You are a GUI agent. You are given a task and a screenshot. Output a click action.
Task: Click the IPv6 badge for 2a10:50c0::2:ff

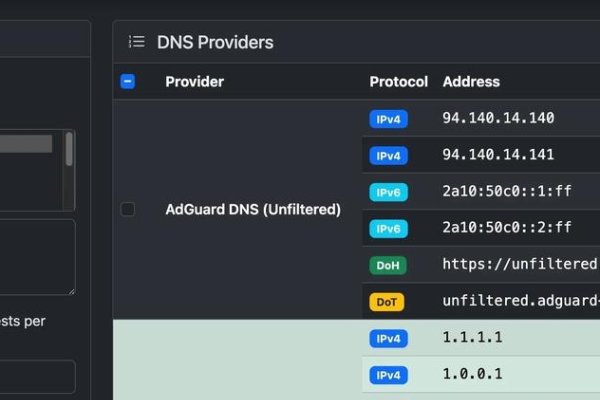click(388, 229)
